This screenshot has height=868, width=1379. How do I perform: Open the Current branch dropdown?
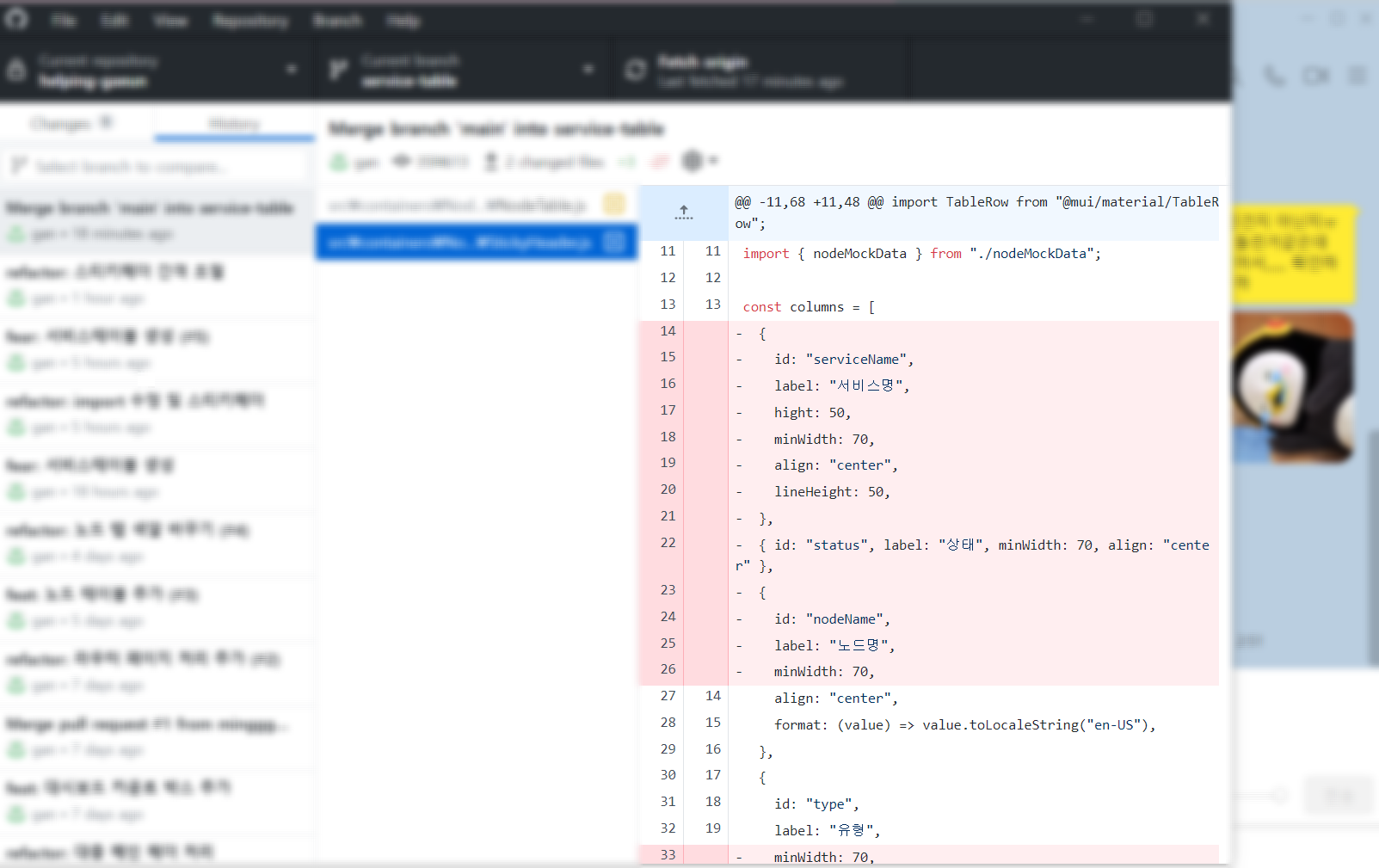click(x=462, y=71)
